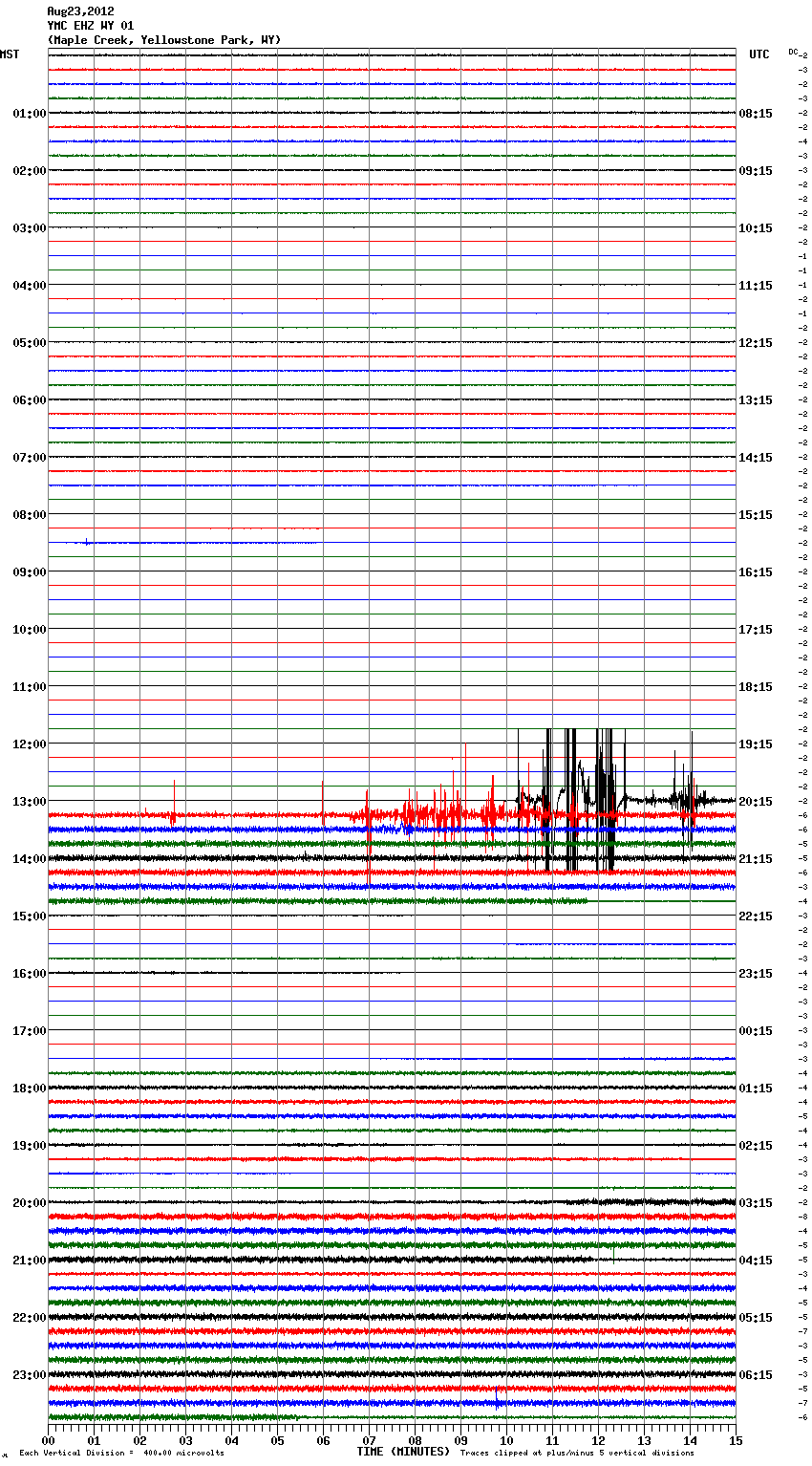This screenshot has width=812, height=1466.
Task: Click the MST time label "02:00"
Action: [29, 171]
